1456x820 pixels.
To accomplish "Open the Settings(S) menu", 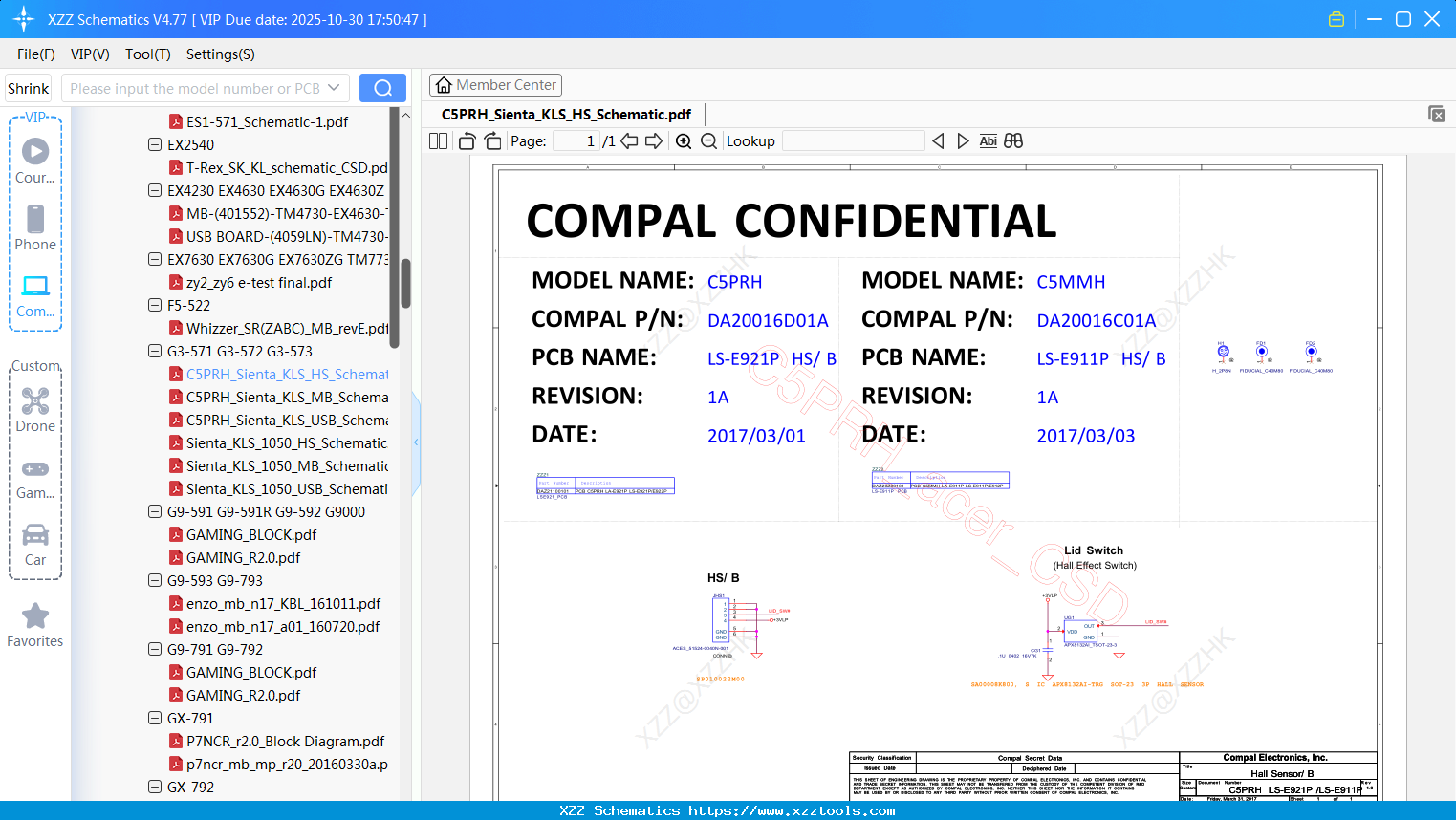I will click(220, 54).
